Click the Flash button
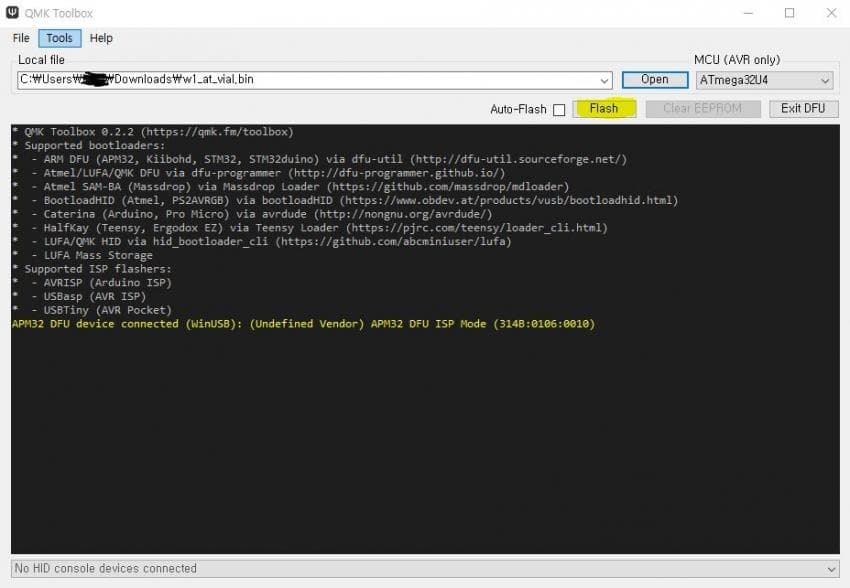Screen dimensions: 850x588 (604, 108)
